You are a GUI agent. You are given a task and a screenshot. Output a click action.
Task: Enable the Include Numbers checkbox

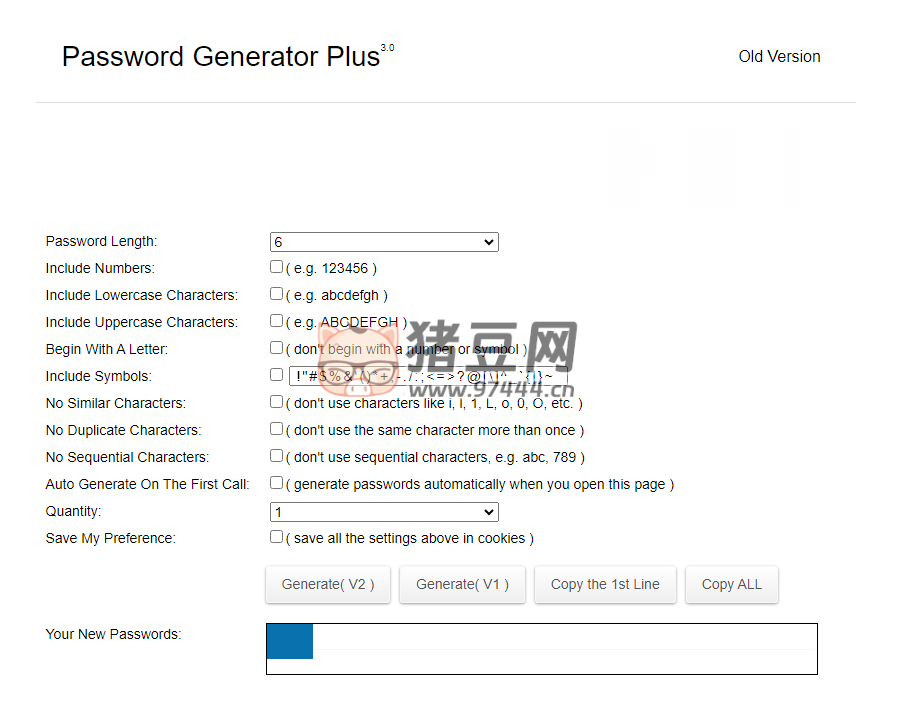[276, 266]
